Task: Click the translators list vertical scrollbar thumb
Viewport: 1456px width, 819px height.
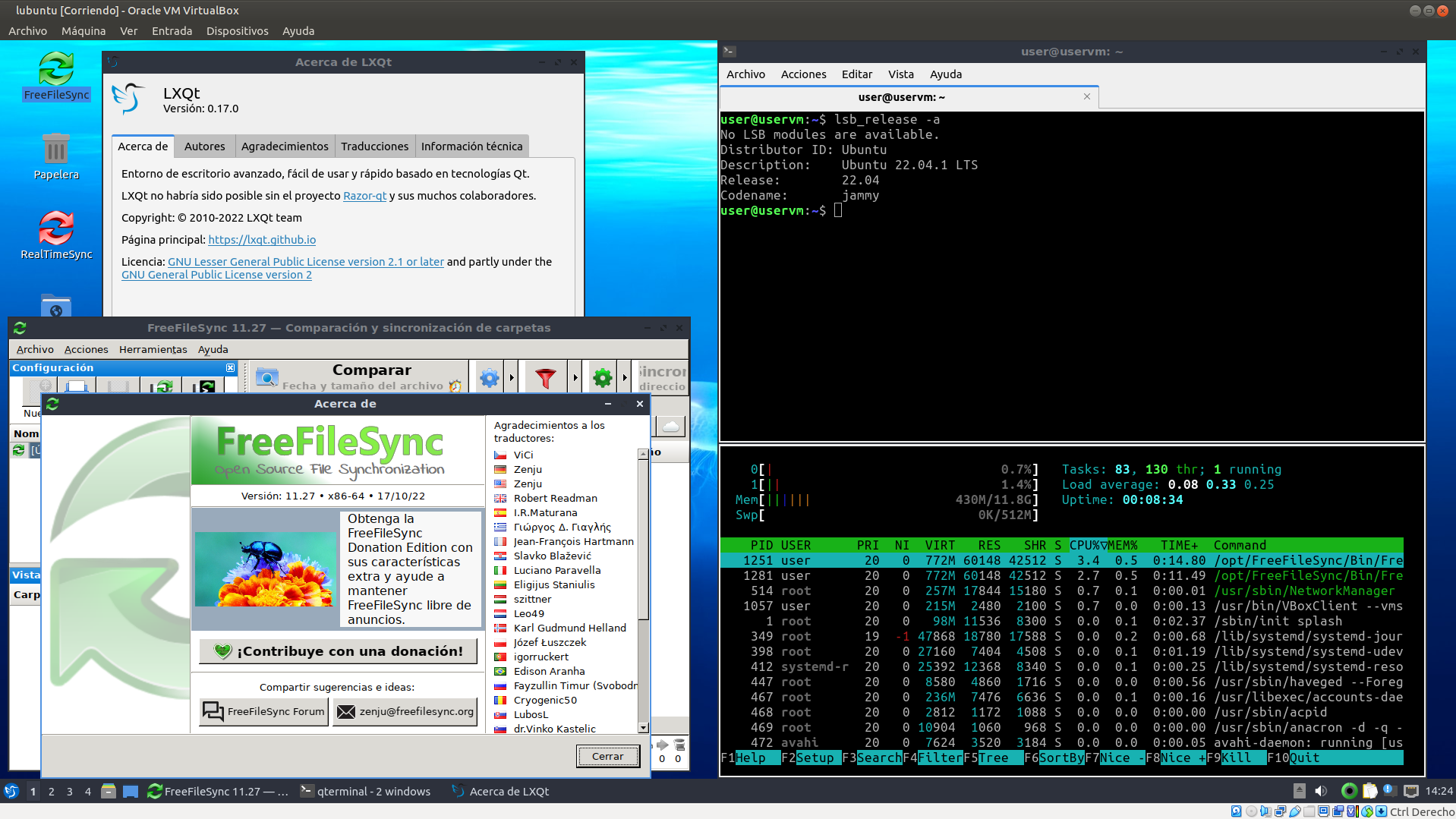Action: (x=643, y=539)
